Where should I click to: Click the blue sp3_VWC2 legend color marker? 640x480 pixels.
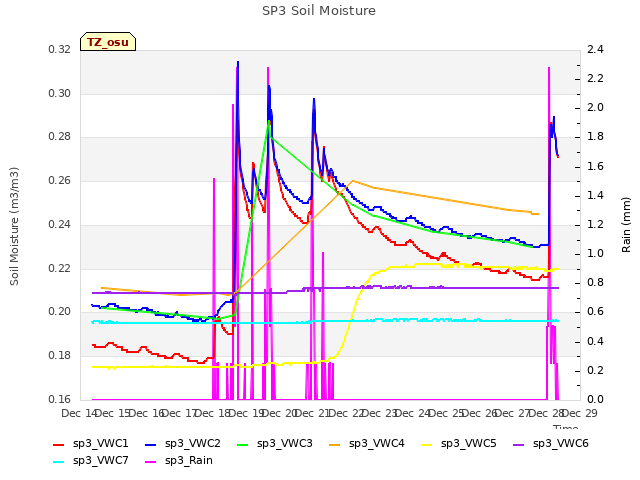(x=151, y=444)
